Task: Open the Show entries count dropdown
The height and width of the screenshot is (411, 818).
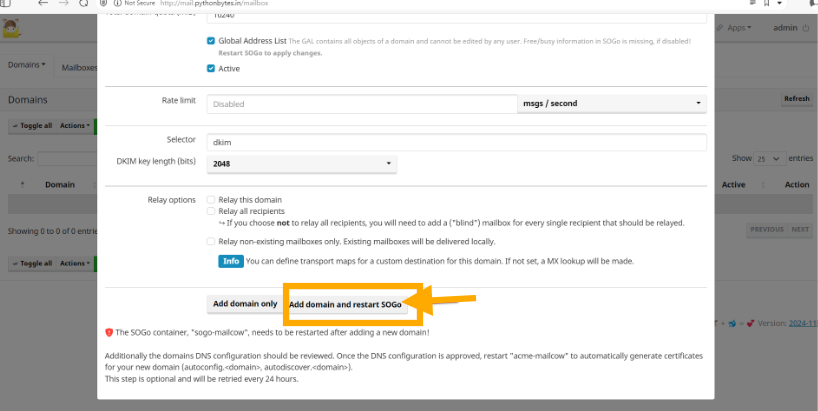Action: [x=768, y=158]
